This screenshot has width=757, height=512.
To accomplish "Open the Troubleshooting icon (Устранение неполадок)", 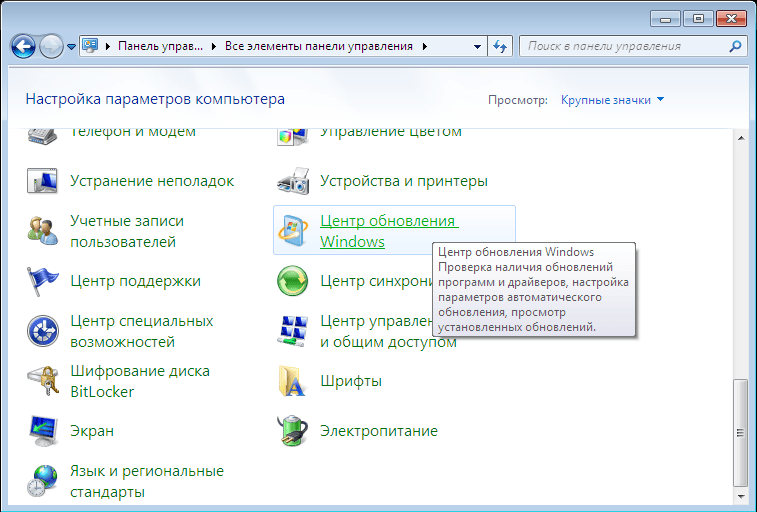I will tap(42, 181).
